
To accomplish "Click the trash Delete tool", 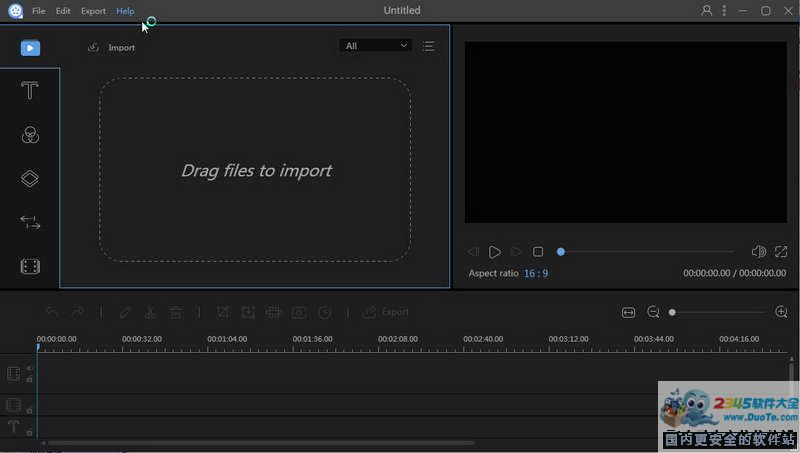I will (x=176, y=312).
